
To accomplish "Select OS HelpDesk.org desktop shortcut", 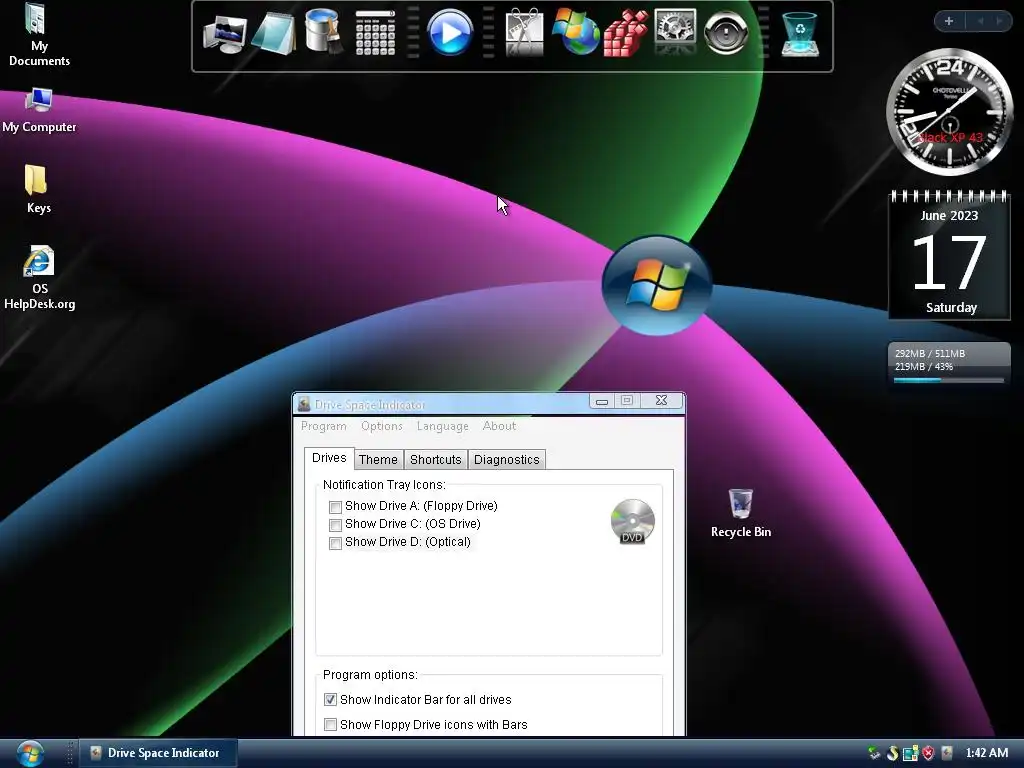I will click(39, 278).
